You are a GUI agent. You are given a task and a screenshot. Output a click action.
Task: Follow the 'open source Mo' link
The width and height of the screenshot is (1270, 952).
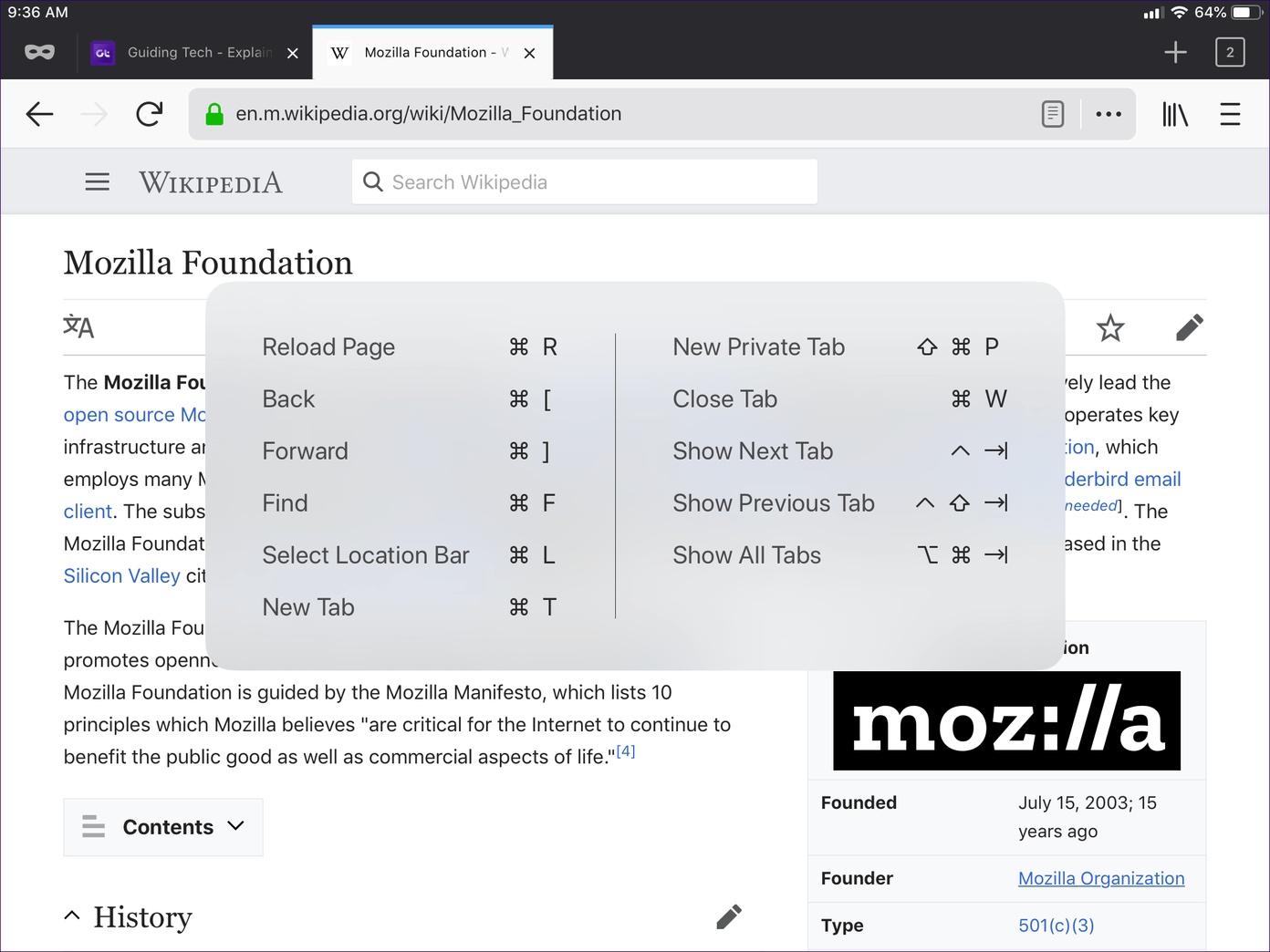coord(134,415)
